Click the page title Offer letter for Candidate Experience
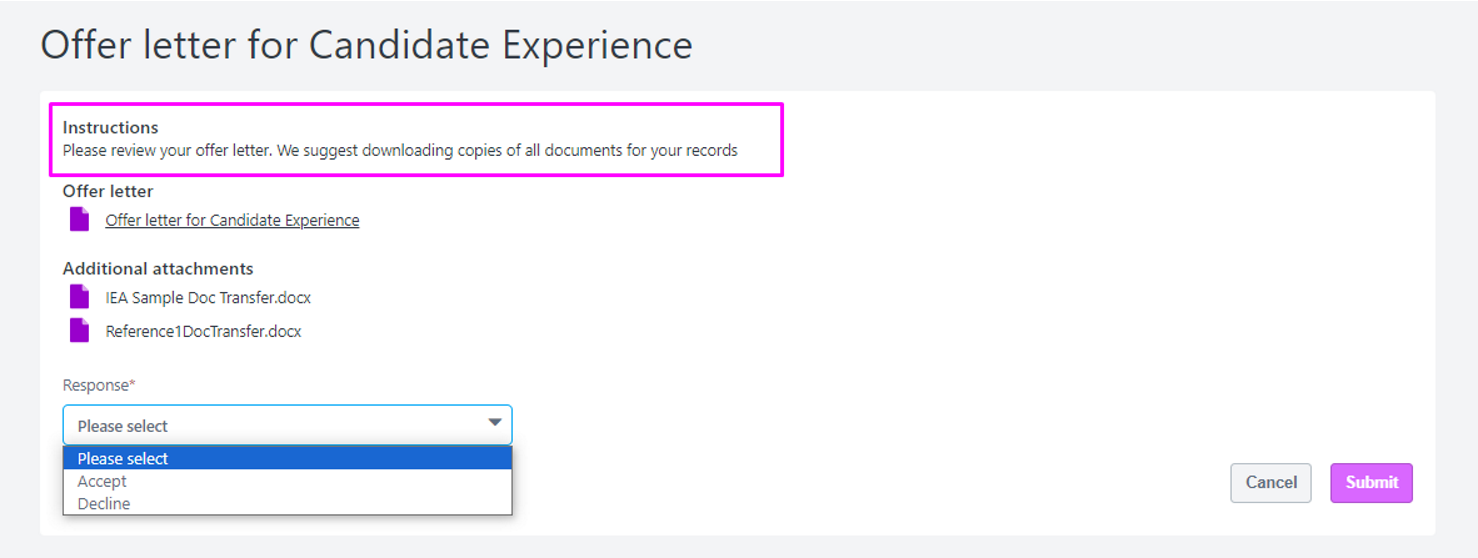This screenshot has width=1478, height=558. [366, 45]
